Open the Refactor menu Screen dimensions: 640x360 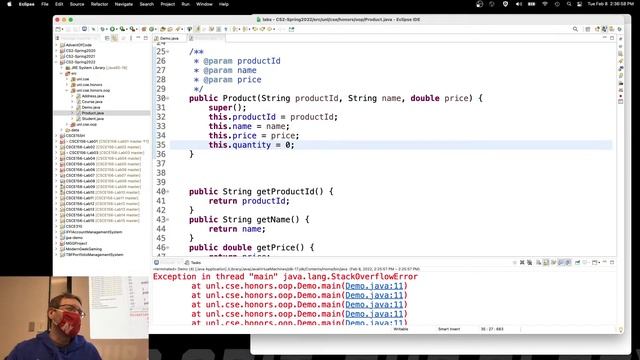tap(99, 4)
